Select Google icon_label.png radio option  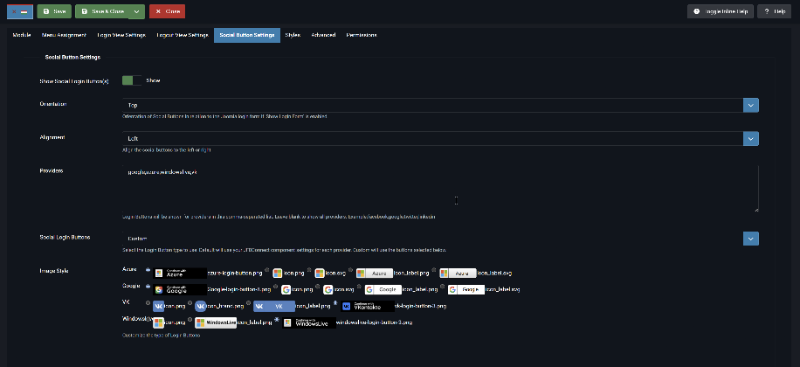click(x=360, y=286)
